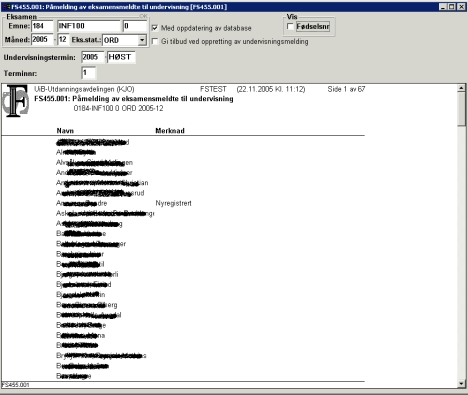This screenshot has height=395, width=468.
Task: Toggle 'Med oppdatering av database' checkbox
Action: click(x=155, y=28)
